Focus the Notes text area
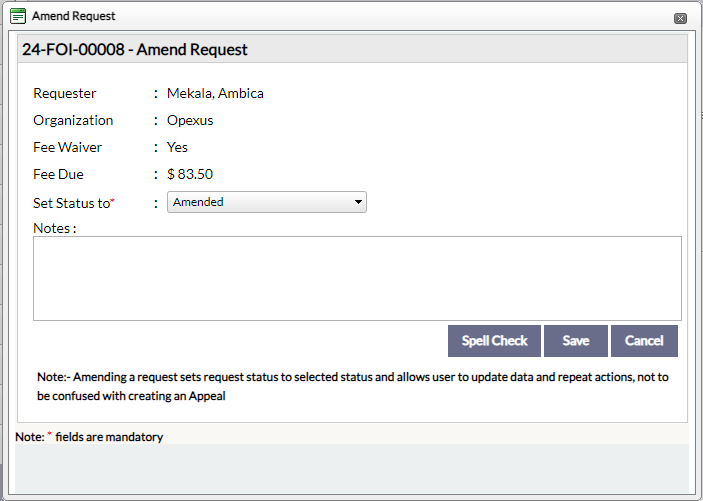 pyautogui.click(x=357, y=279)
